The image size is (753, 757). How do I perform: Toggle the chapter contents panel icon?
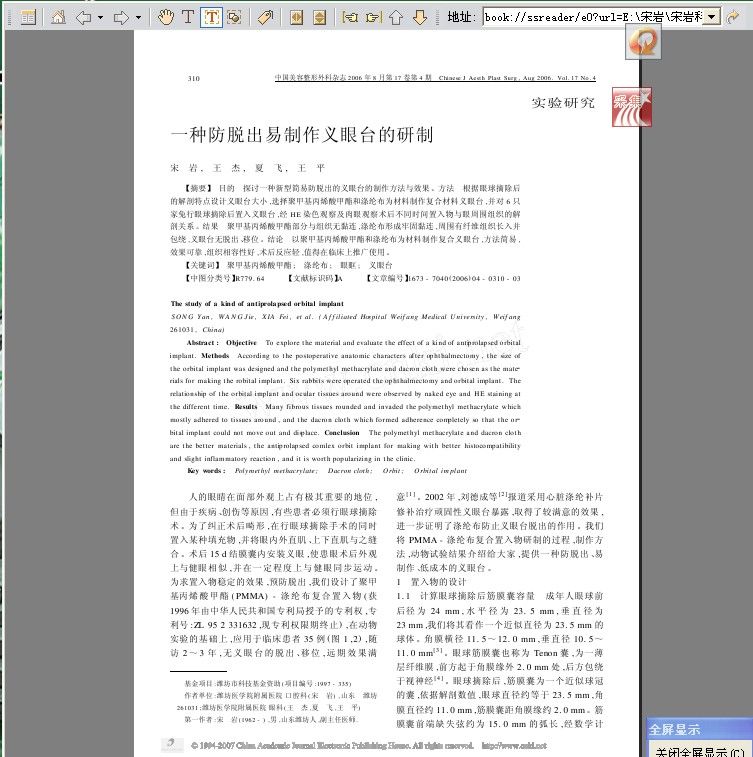coord(27,17)
